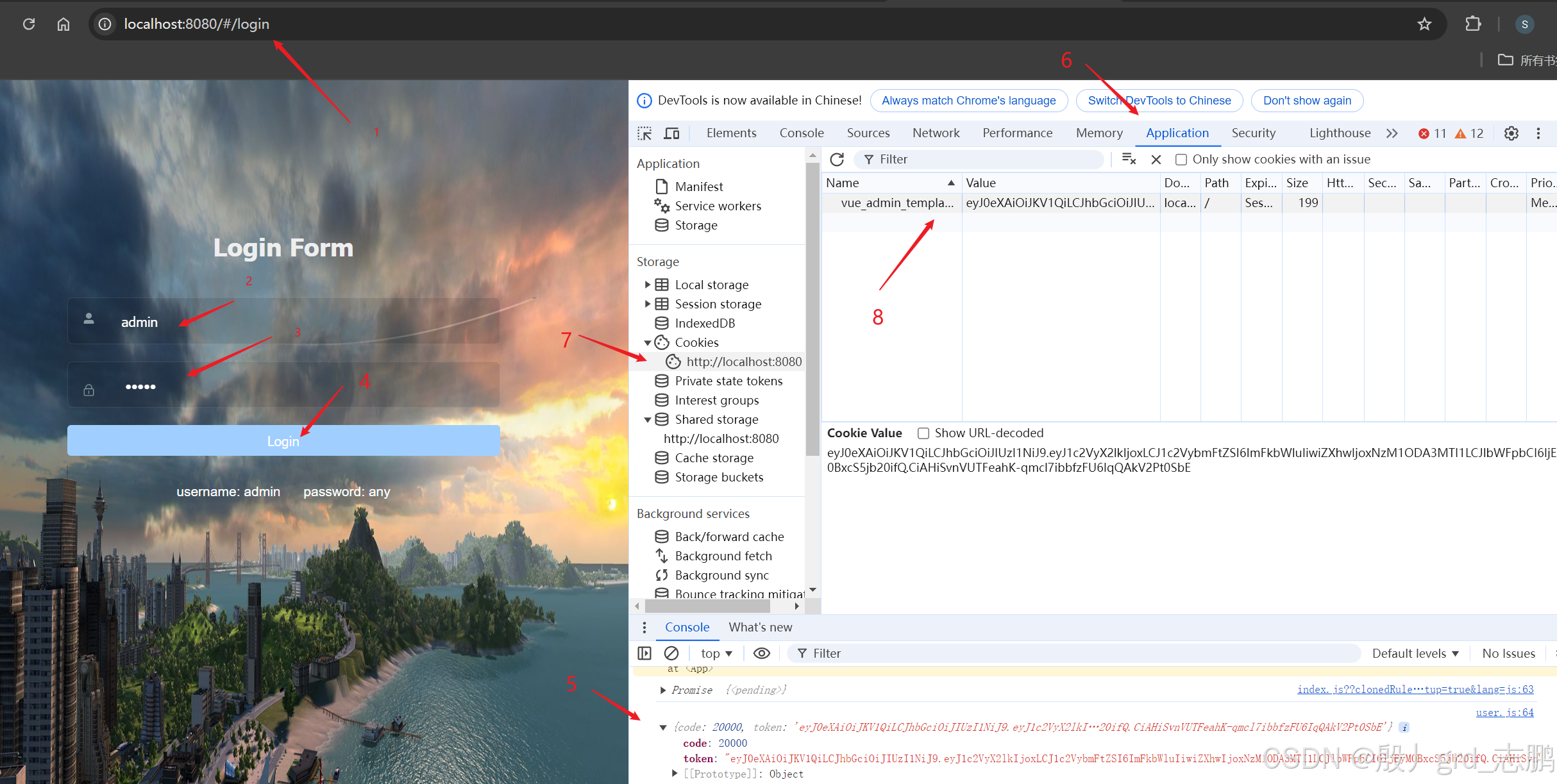Click the inspect element selector icon
The image size is (1557, 784).
[644, 133]
